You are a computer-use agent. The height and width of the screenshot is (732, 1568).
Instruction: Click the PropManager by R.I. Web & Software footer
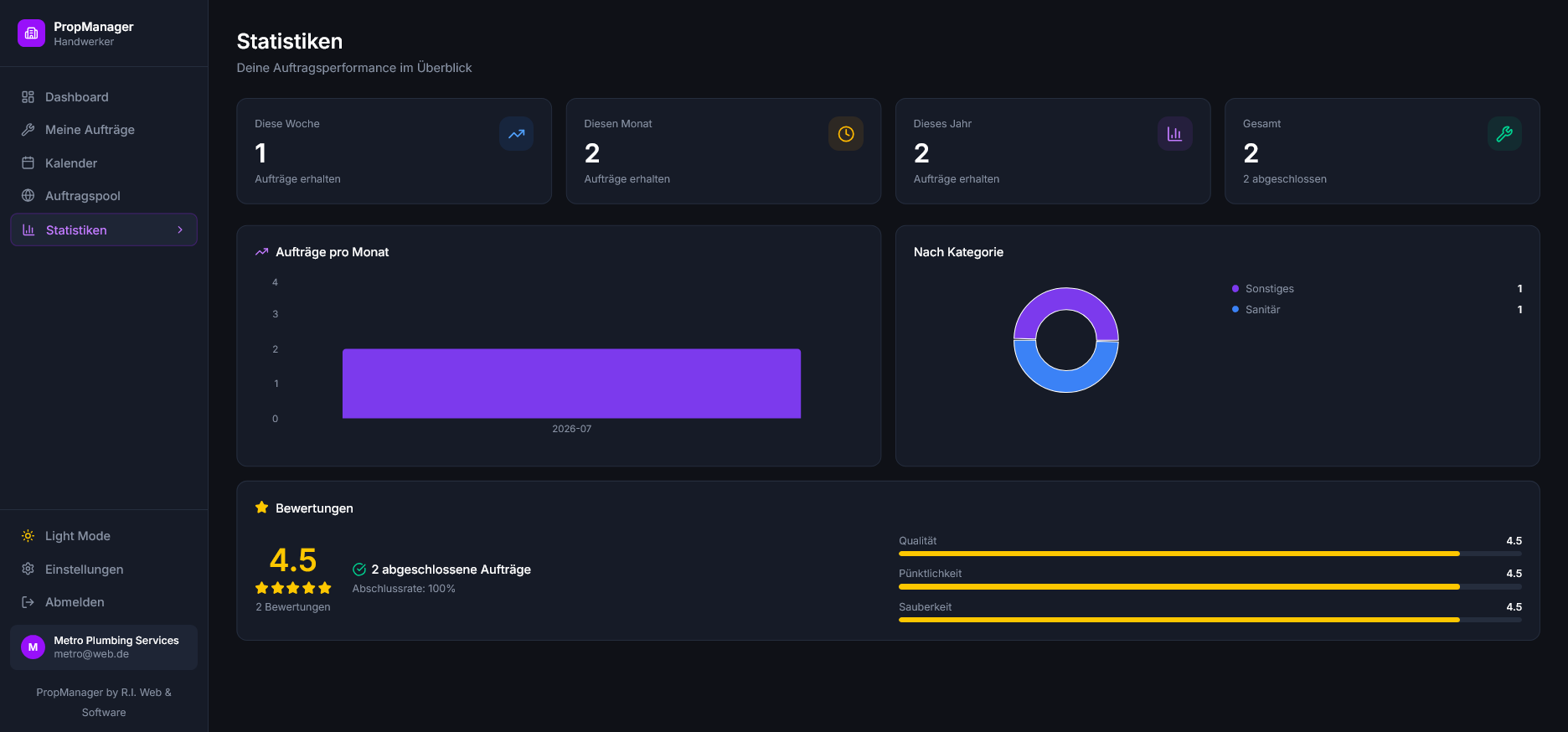[x=104, y=703]
